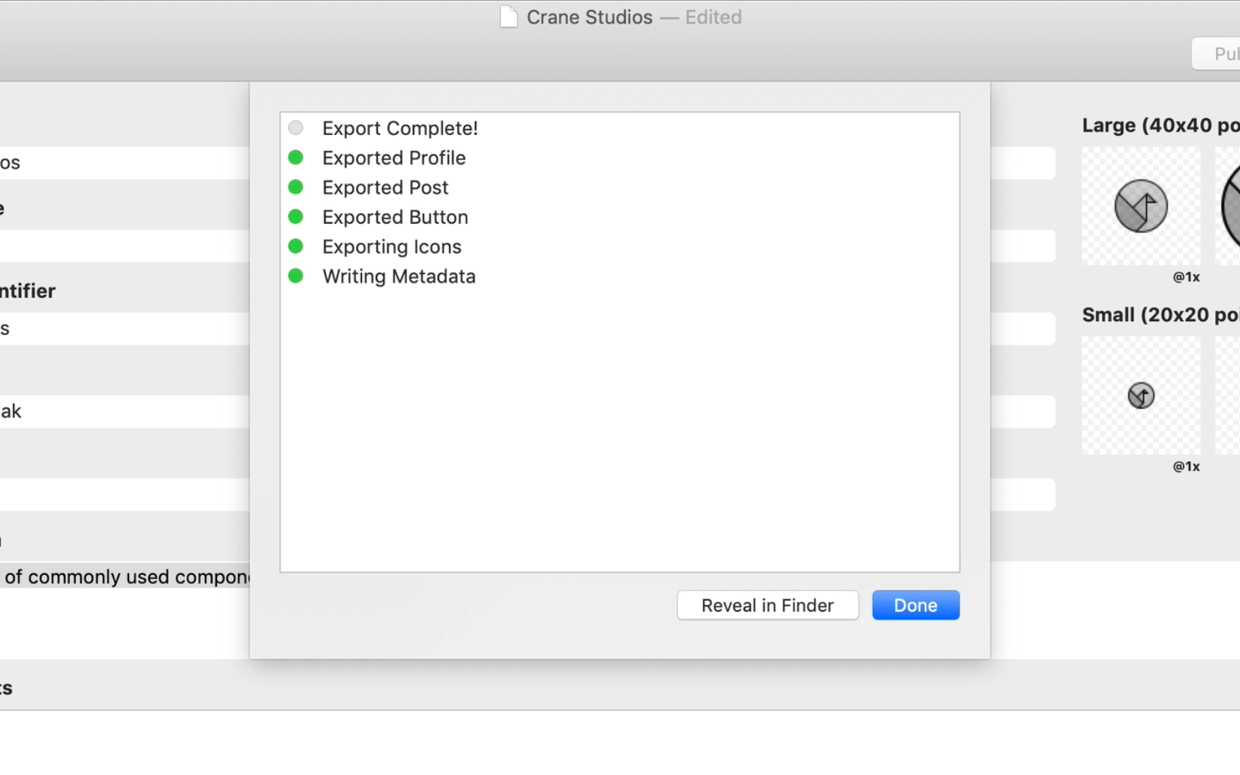Viewport: 1240px width, 775px height.
Task: Select the Writing Metadata row text
Action: click(x=399, y=276)
